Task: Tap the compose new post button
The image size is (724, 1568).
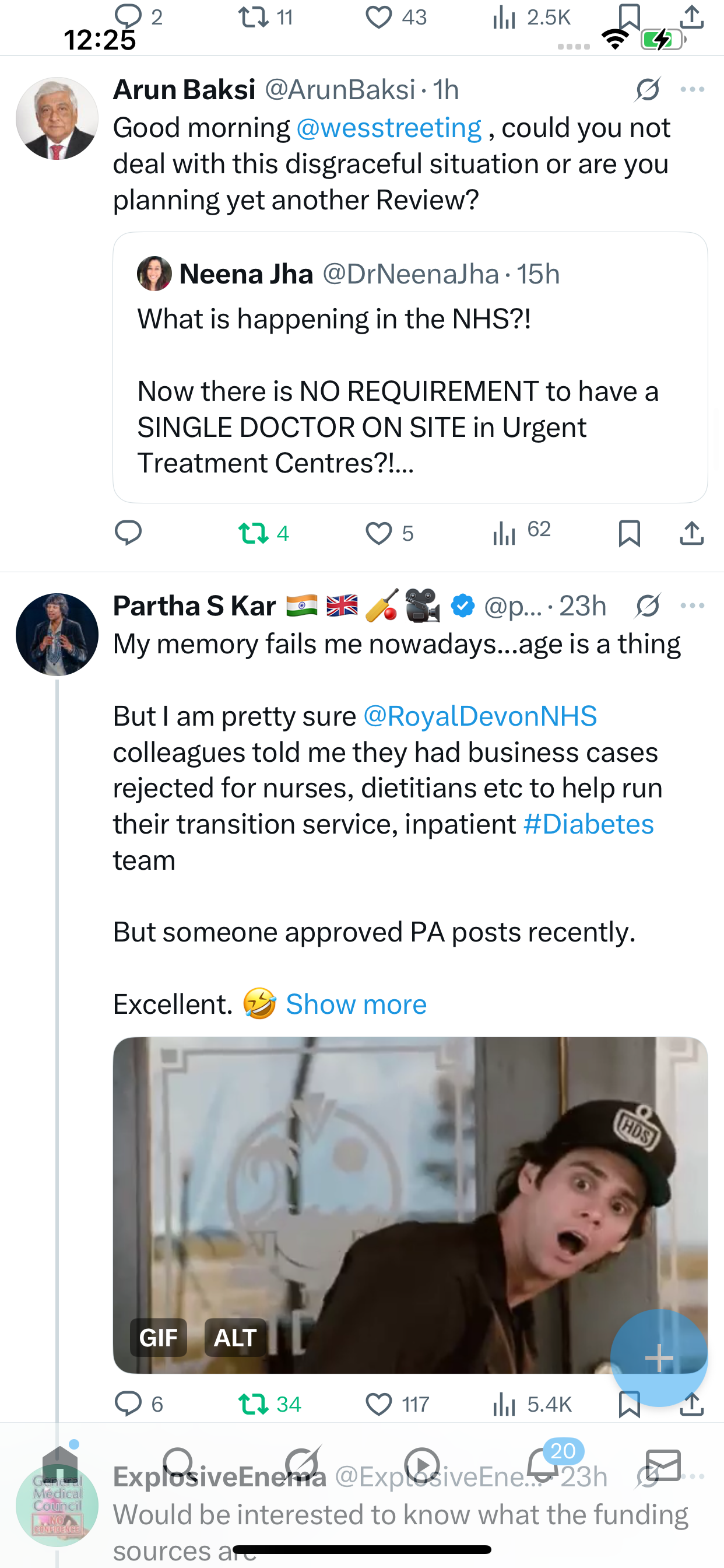Action: click(659, 1358)
